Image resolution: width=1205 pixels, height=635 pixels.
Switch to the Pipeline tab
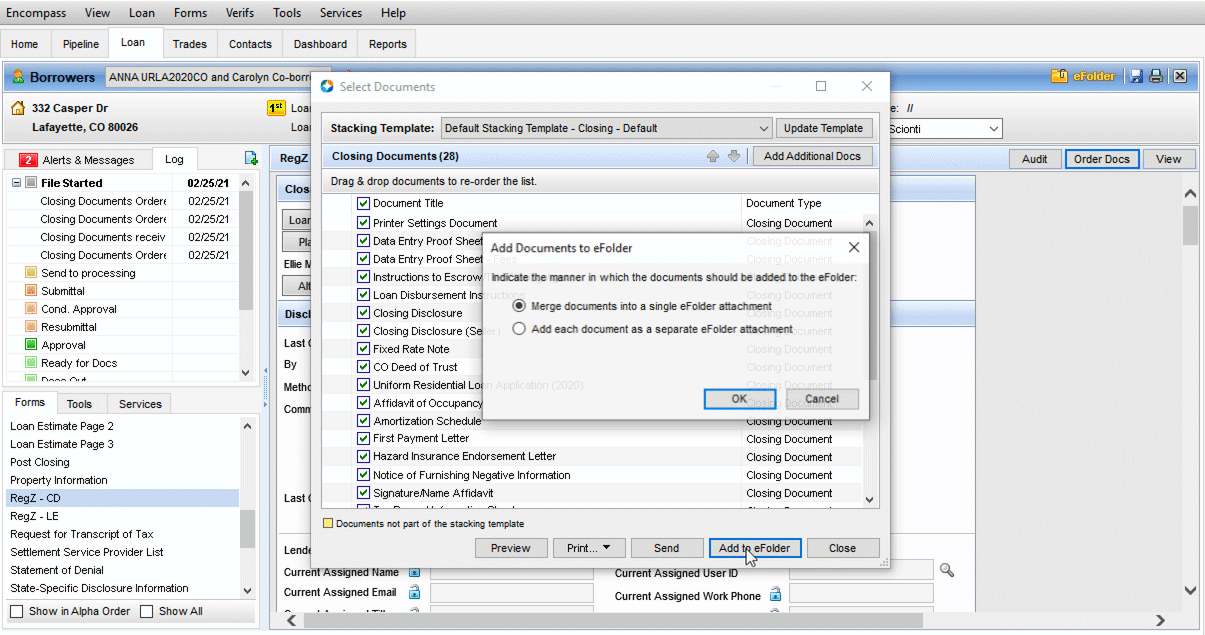81,44
